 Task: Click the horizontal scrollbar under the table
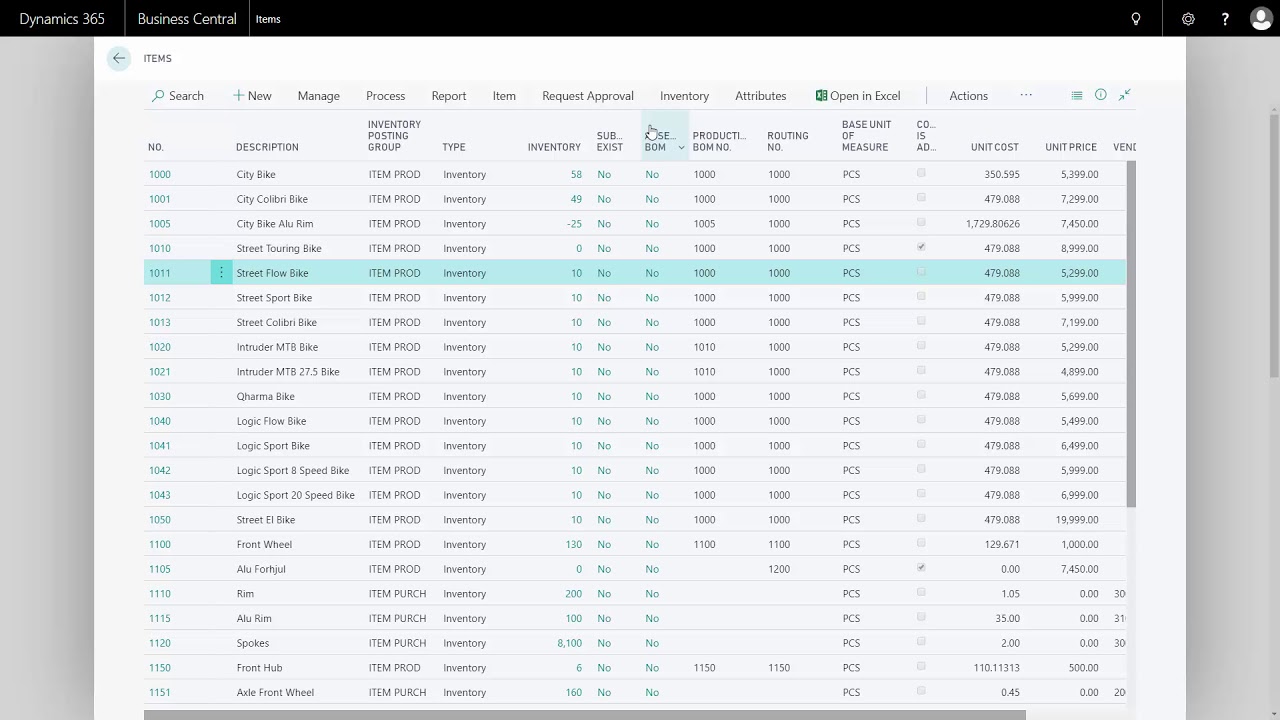pos(585,714)
